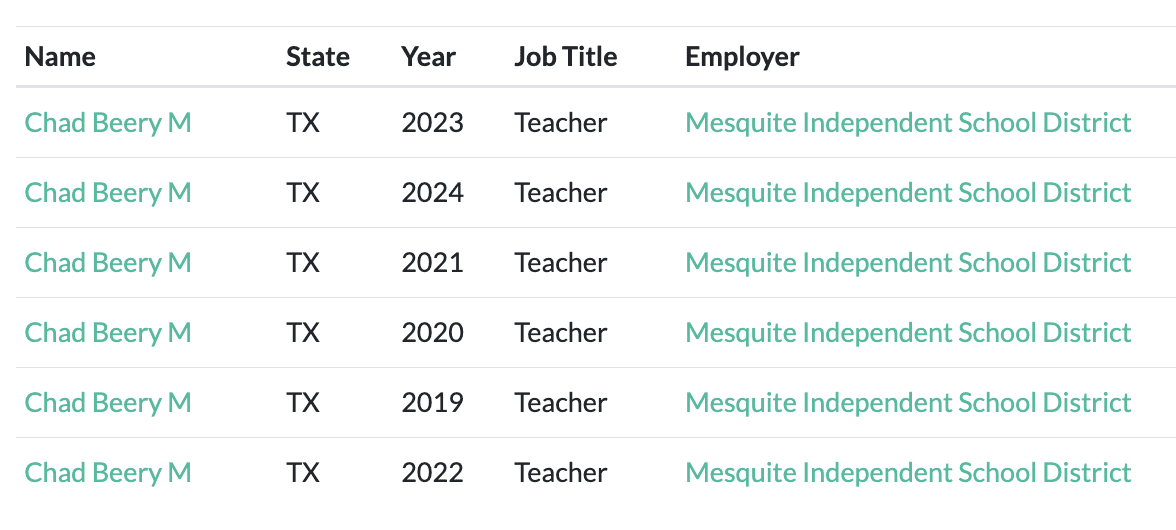The image size is (1176, 530).
Task: Open Chad Beery M link for 2023
Action: click(107, 123)
